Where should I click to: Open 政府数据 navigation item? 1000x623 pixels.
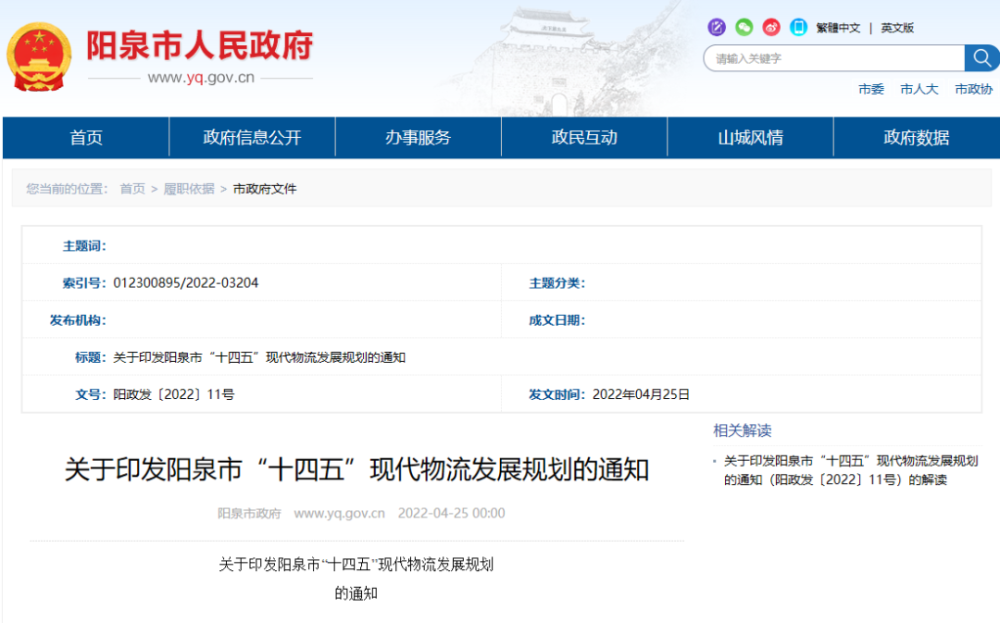916,137
